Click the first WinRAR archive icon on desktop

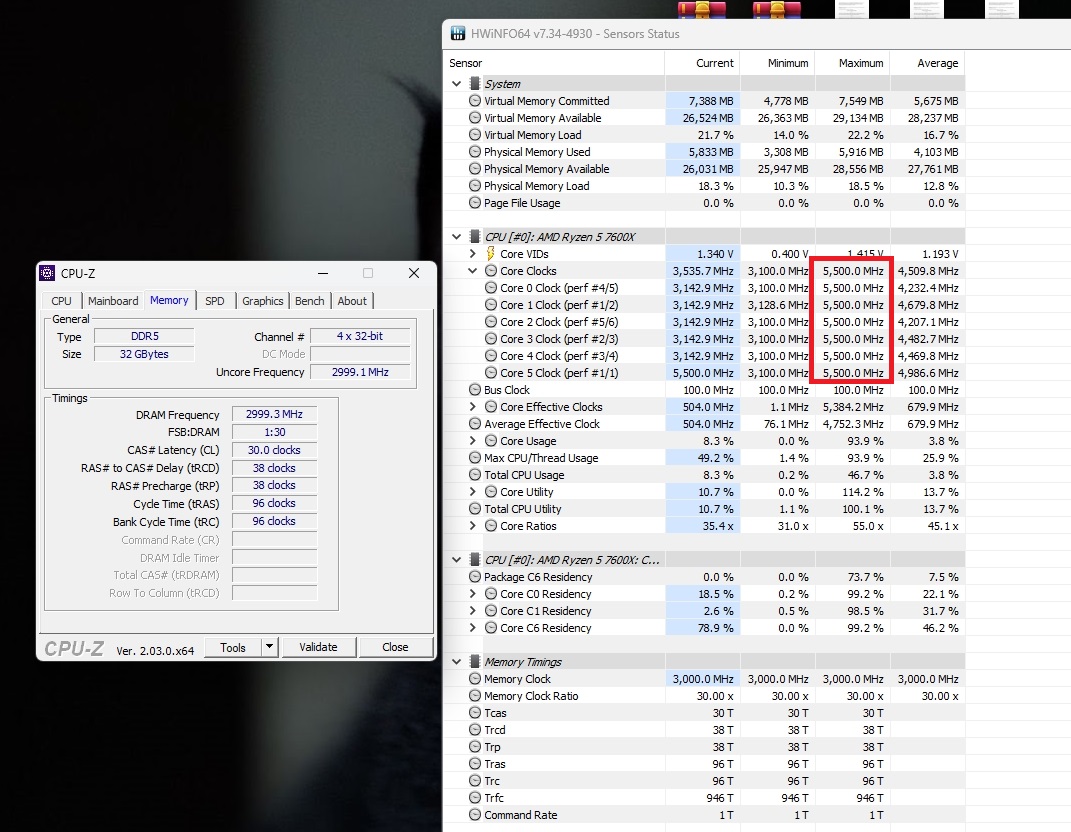click(701, 10)
